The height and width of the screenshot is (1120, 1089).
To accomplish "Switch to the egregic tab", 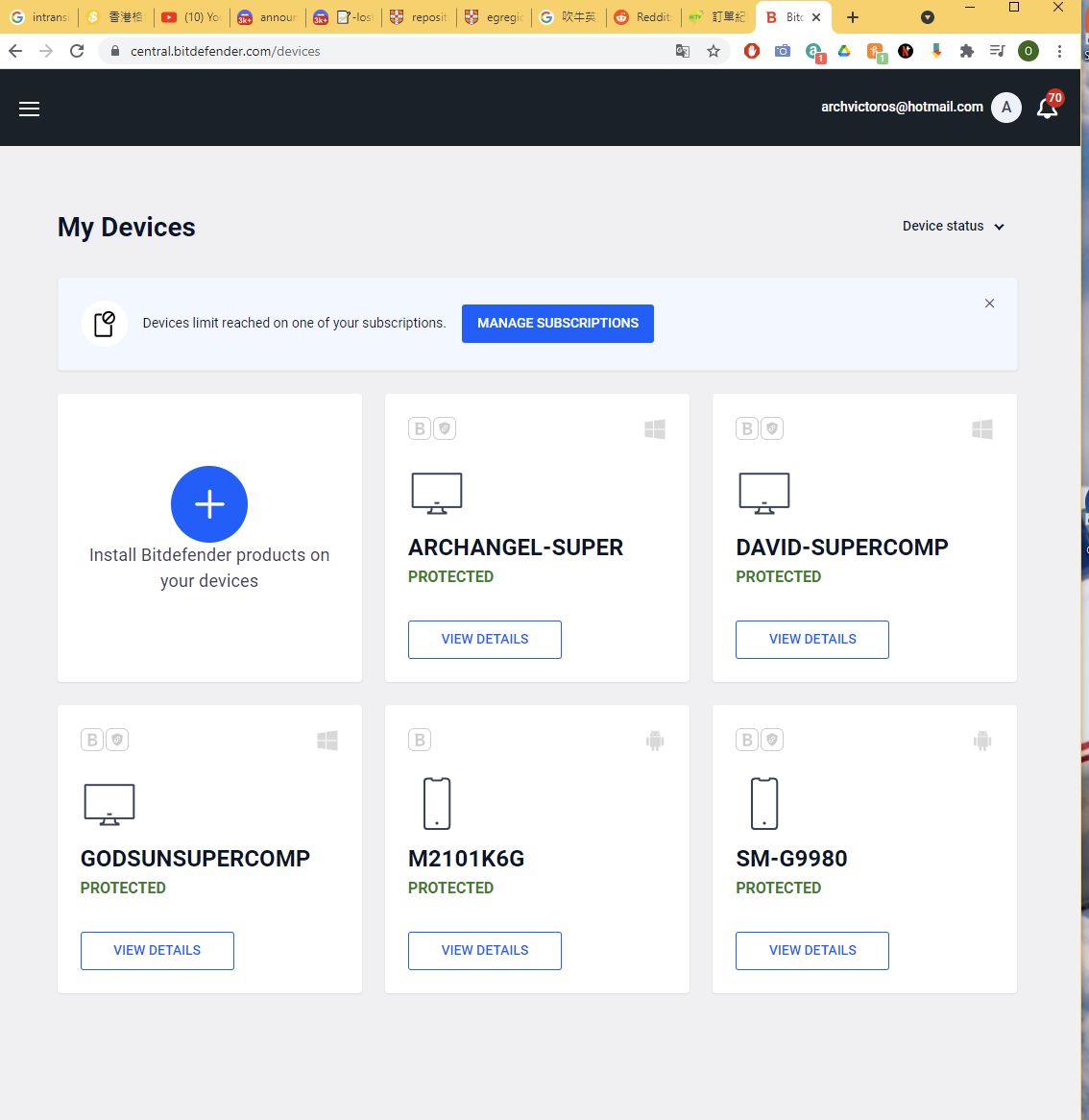I will click(495, 17).
